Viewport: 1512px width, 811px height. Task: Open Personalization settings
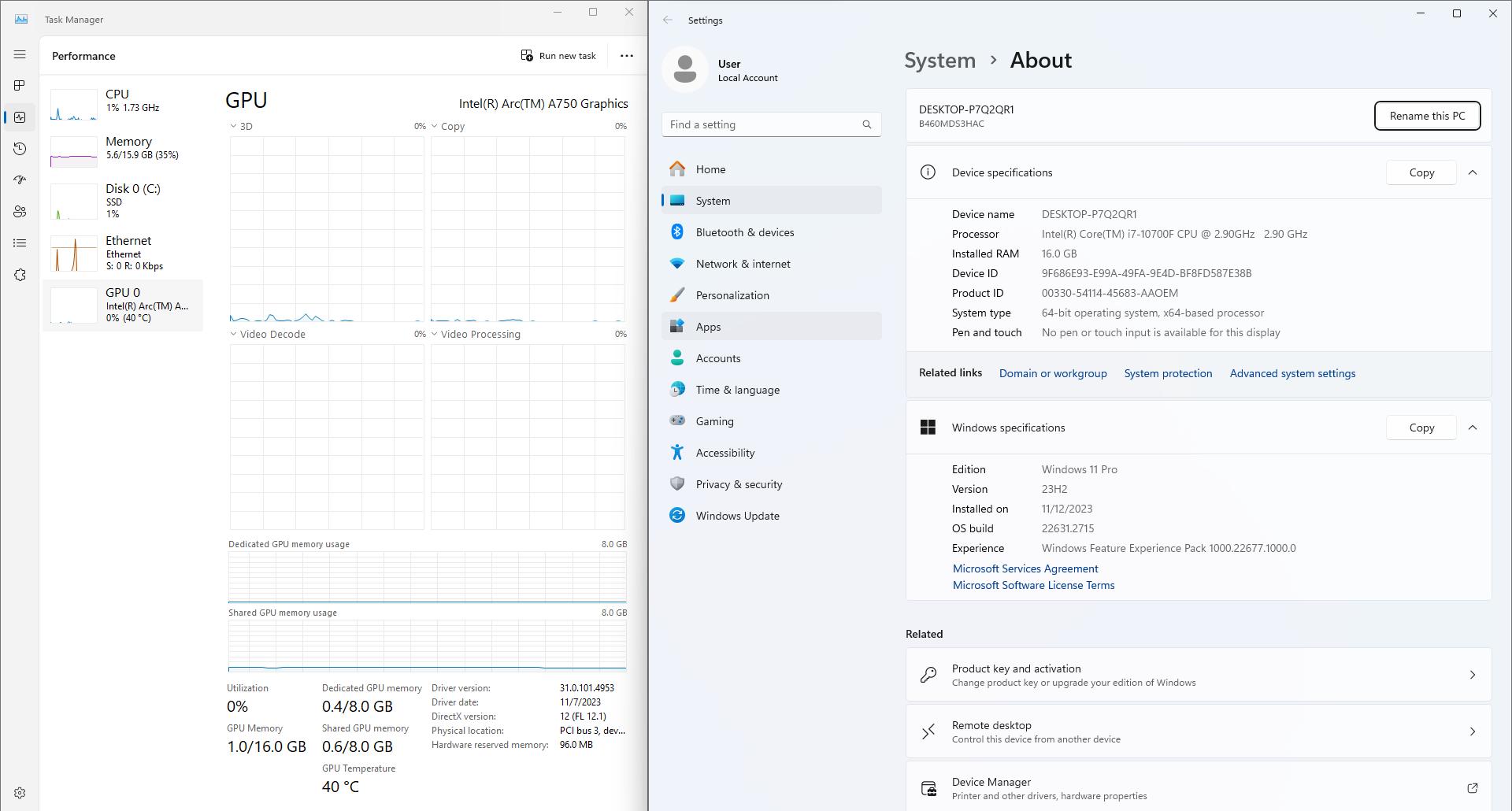pyautogui.click(x=771, y=295)
